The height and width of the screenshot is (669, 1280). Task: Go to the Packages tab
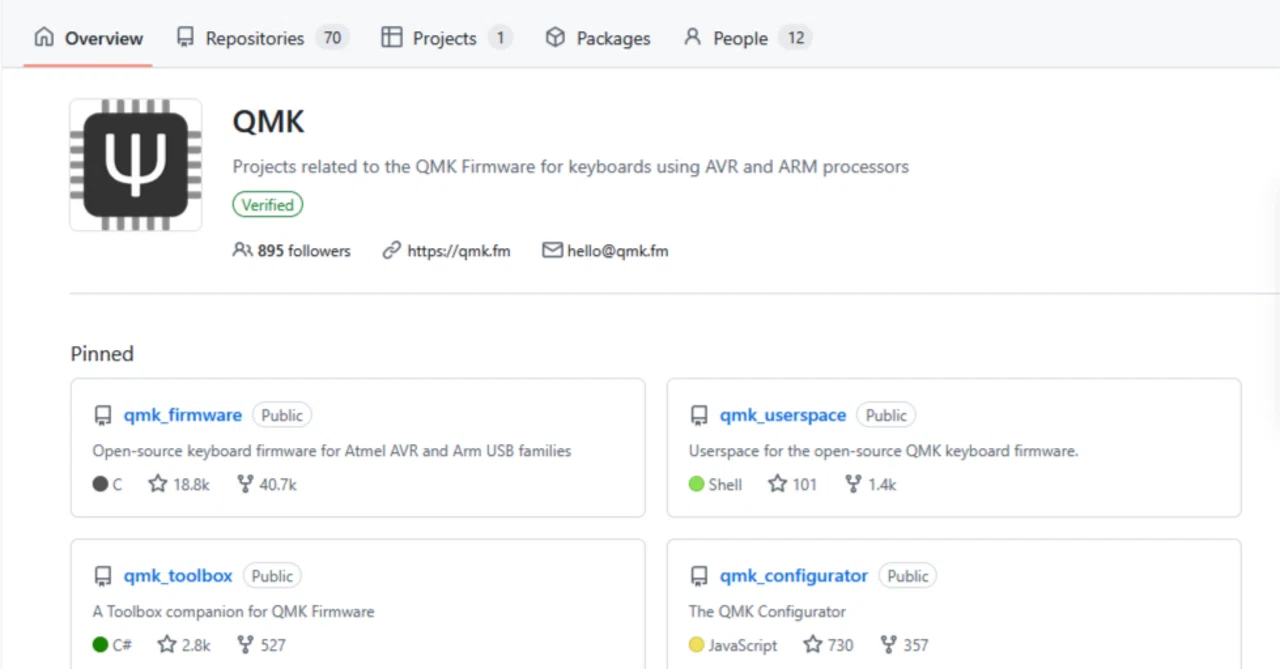598,38
